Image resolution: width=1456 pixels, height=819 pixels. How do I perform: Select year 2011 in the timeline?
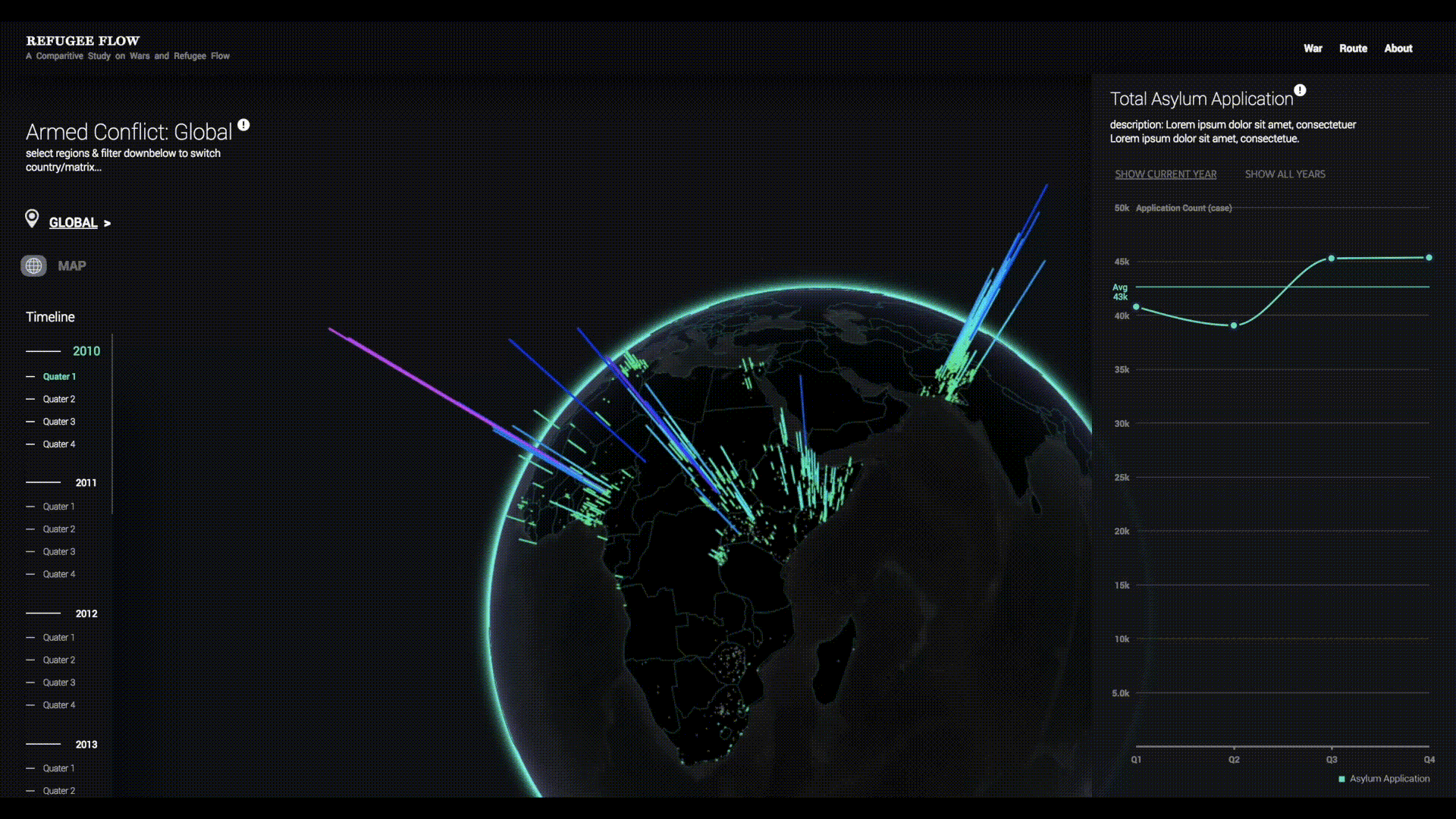click(86, 483)
